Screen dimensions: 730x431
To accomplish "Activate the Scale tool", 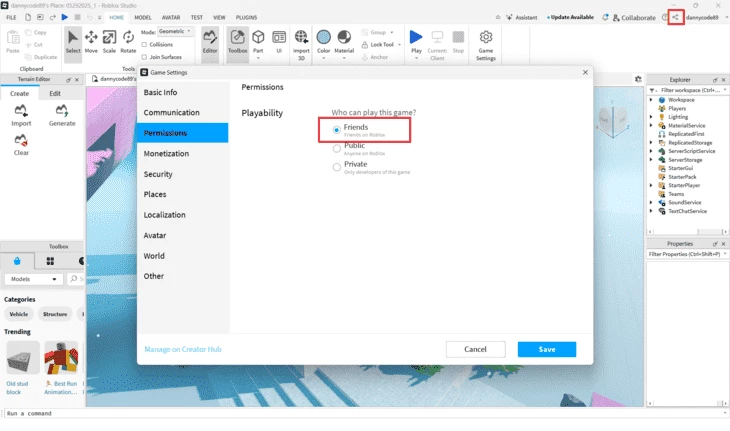I will pos(109,42).
